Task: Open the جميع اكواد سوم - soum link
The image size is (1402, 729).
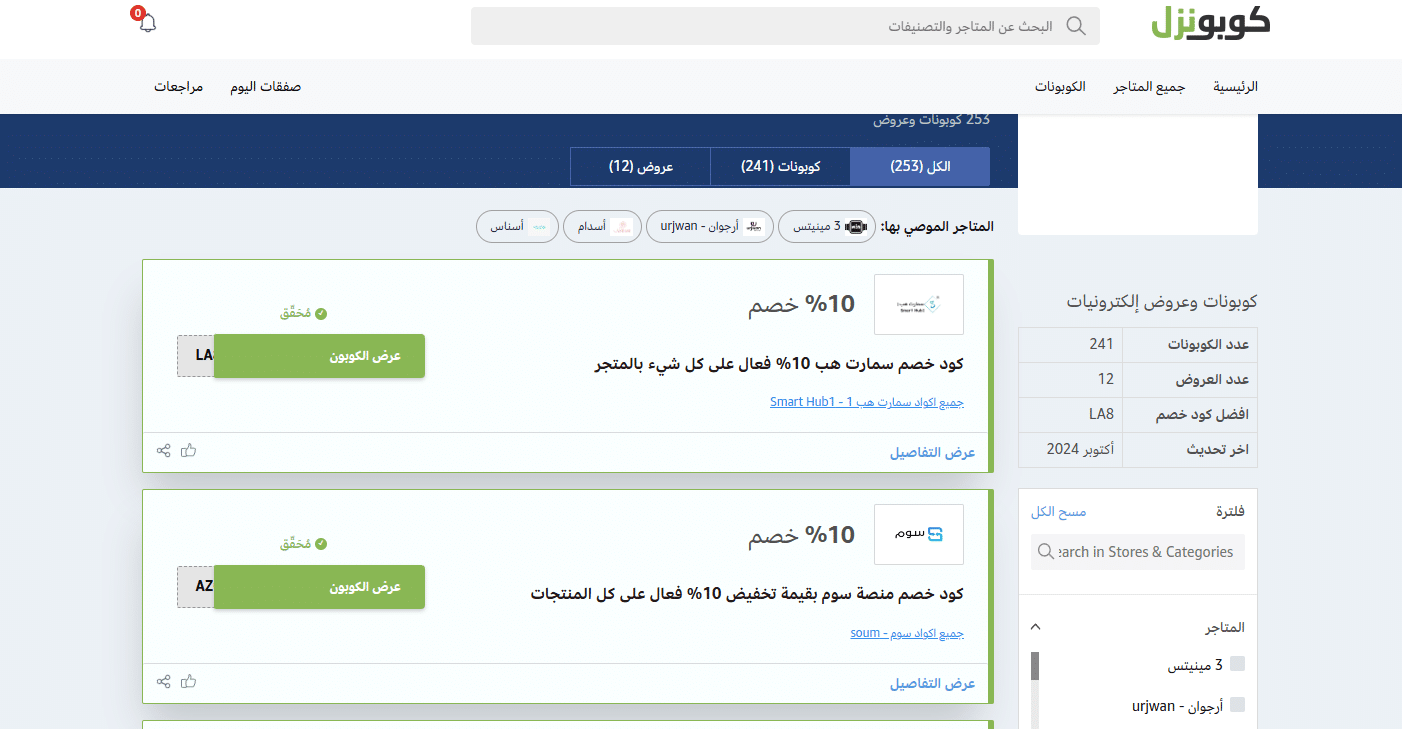Action: [x=907, y=633]
